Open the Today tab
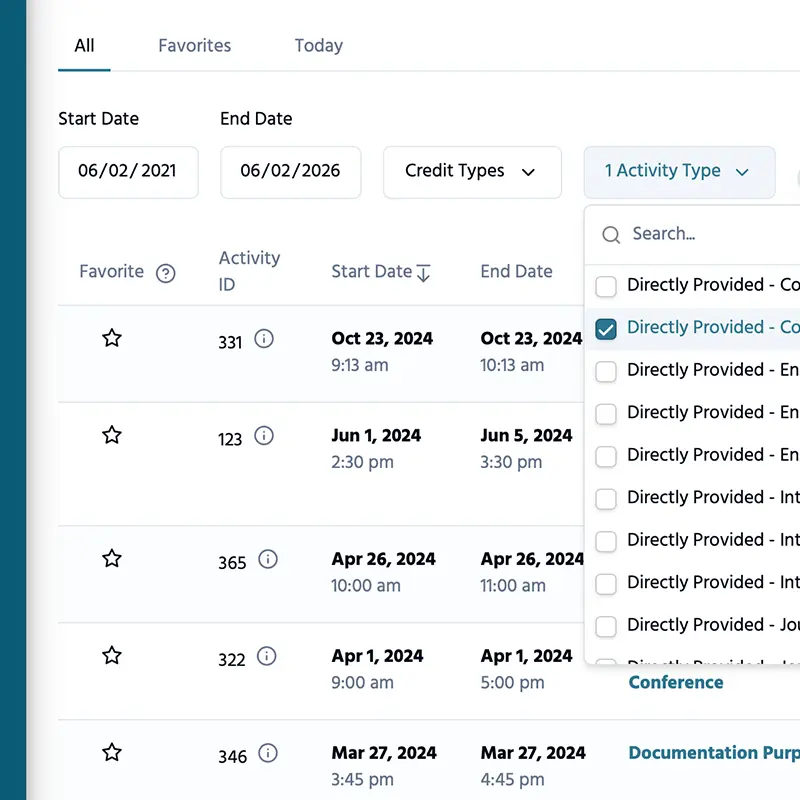 318,46
